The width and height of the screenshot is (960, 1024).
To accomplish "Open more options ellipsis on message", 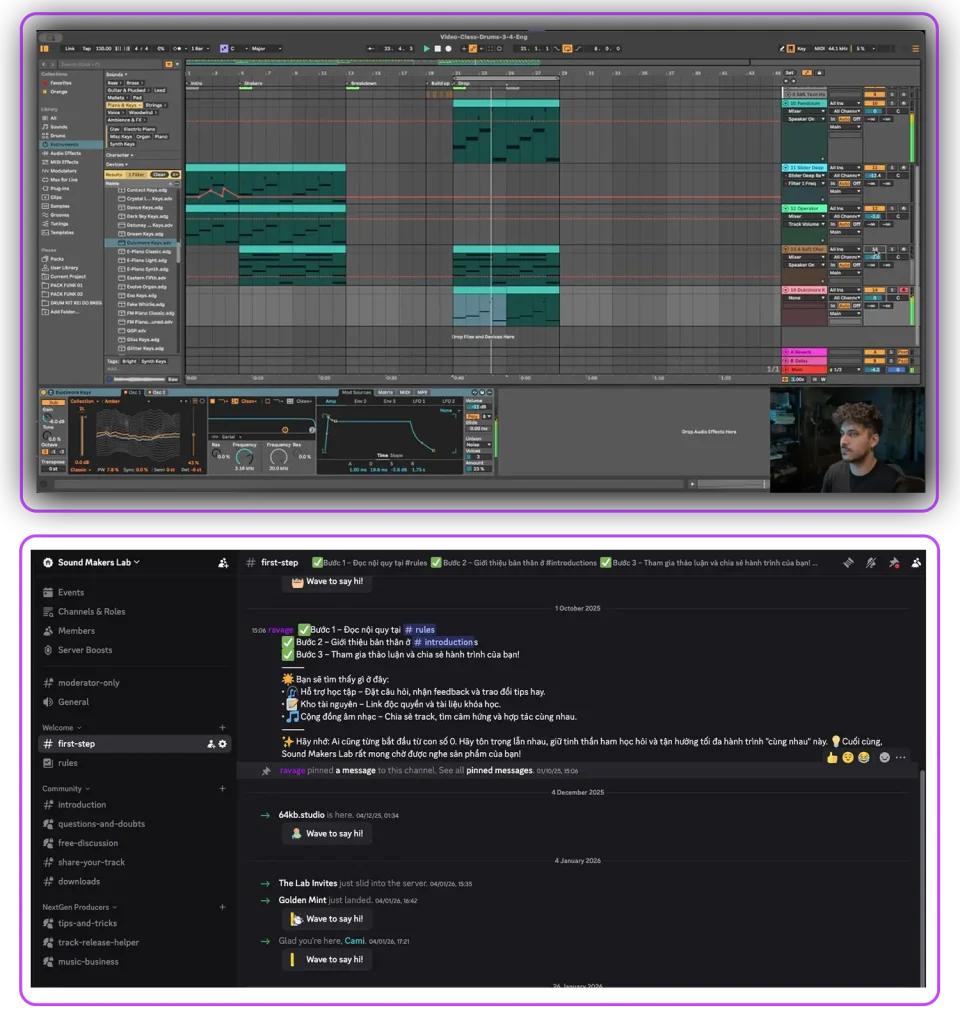I will [901, 758].
